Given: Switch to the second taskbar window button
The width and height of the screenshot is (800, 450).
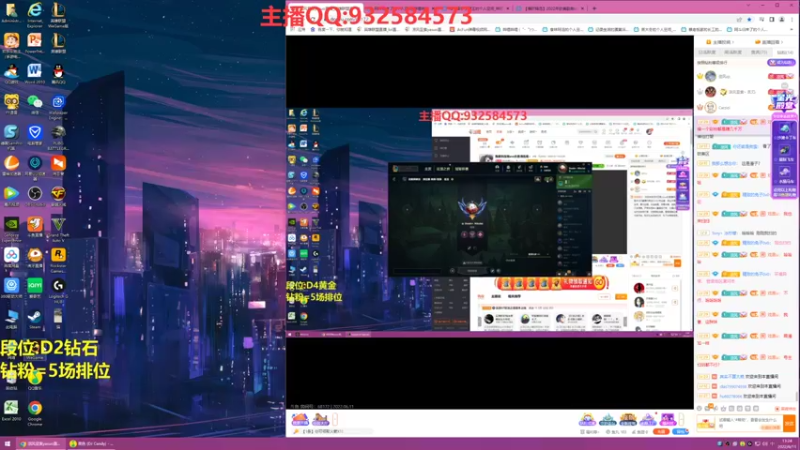Looking at the screenshot, I should pos(91,444).
